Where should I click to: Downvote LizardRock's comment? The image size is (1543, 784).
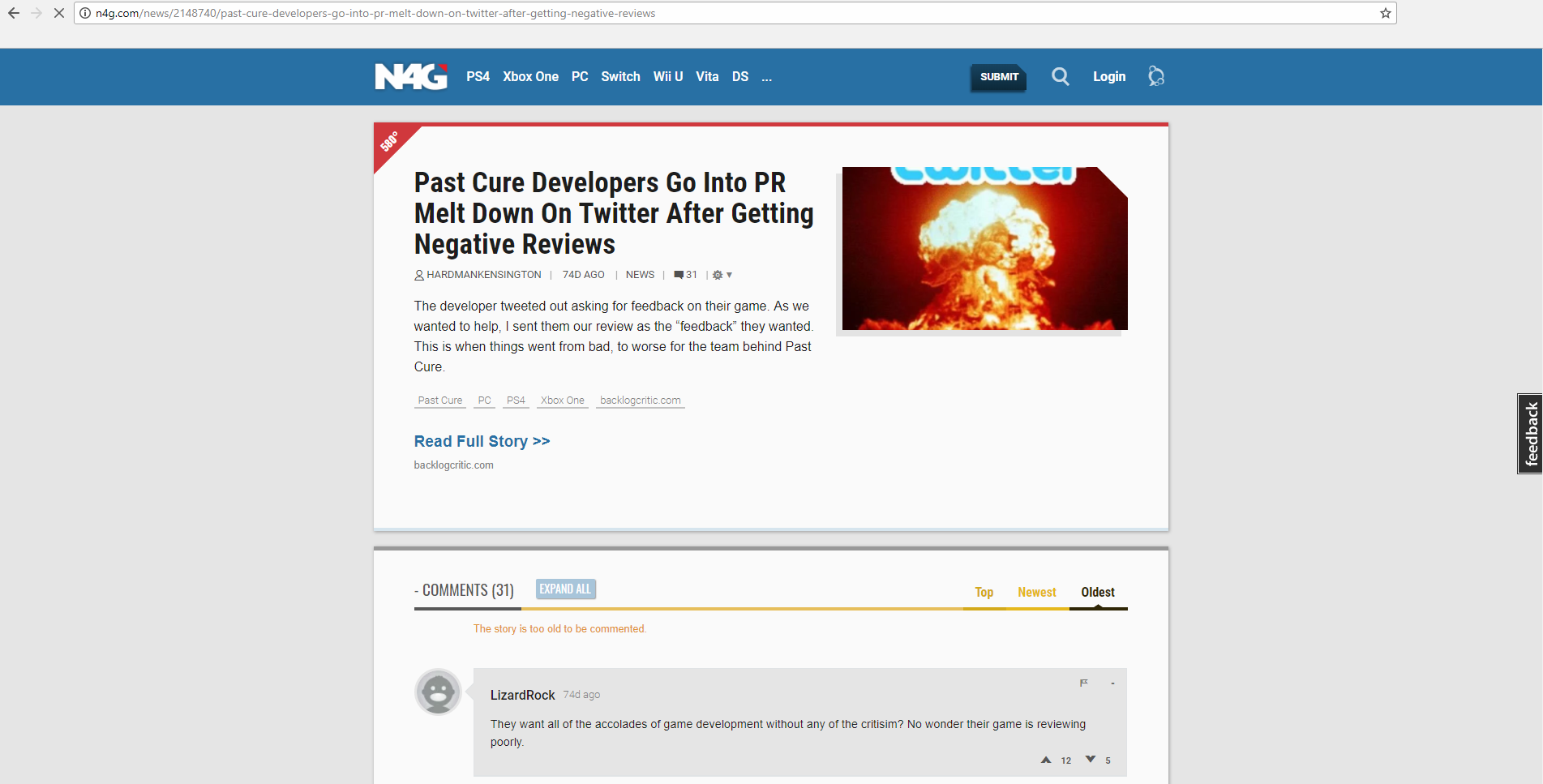pos(1091,760)
